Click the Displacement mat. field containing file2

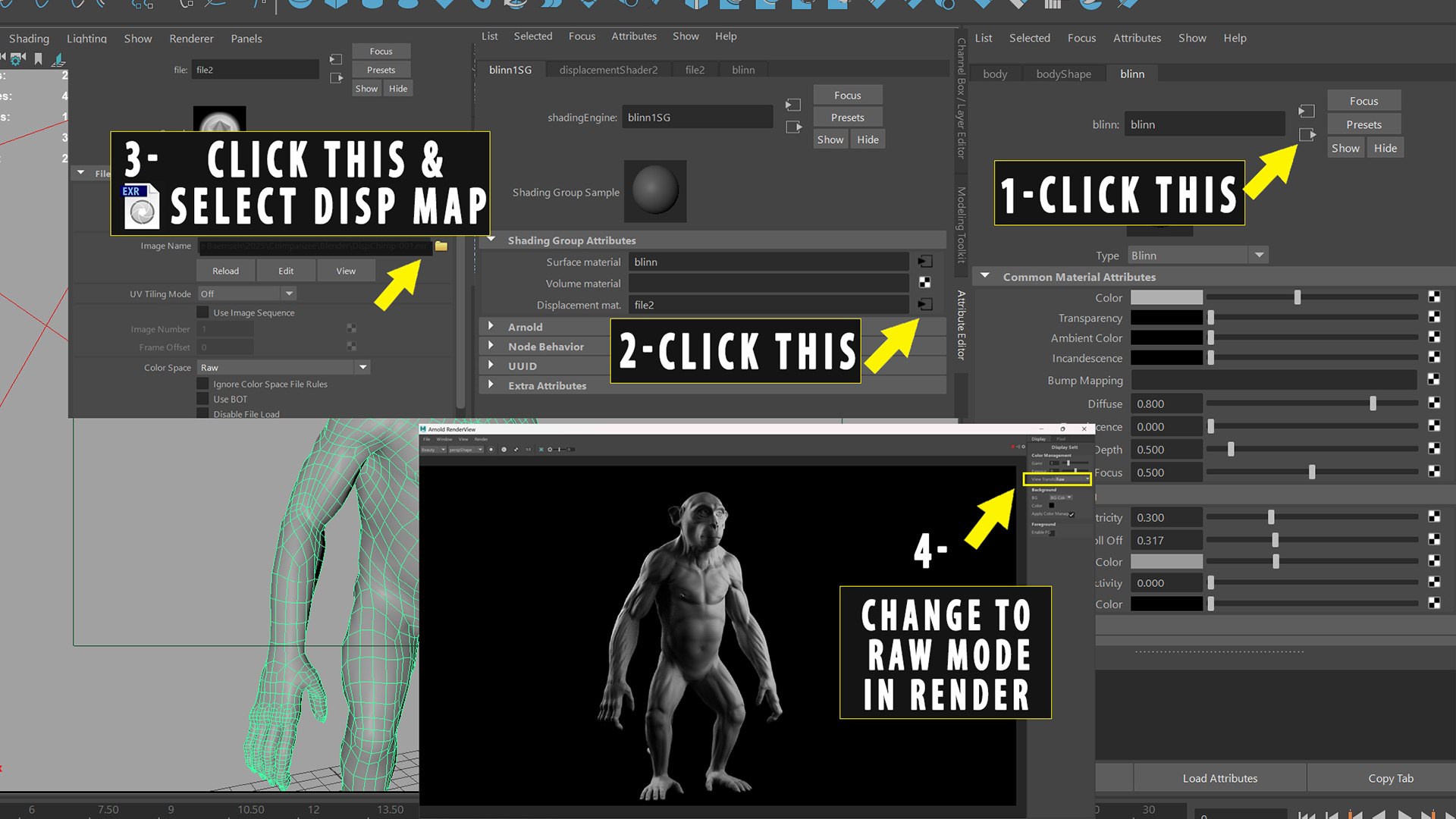pos(768,305)
